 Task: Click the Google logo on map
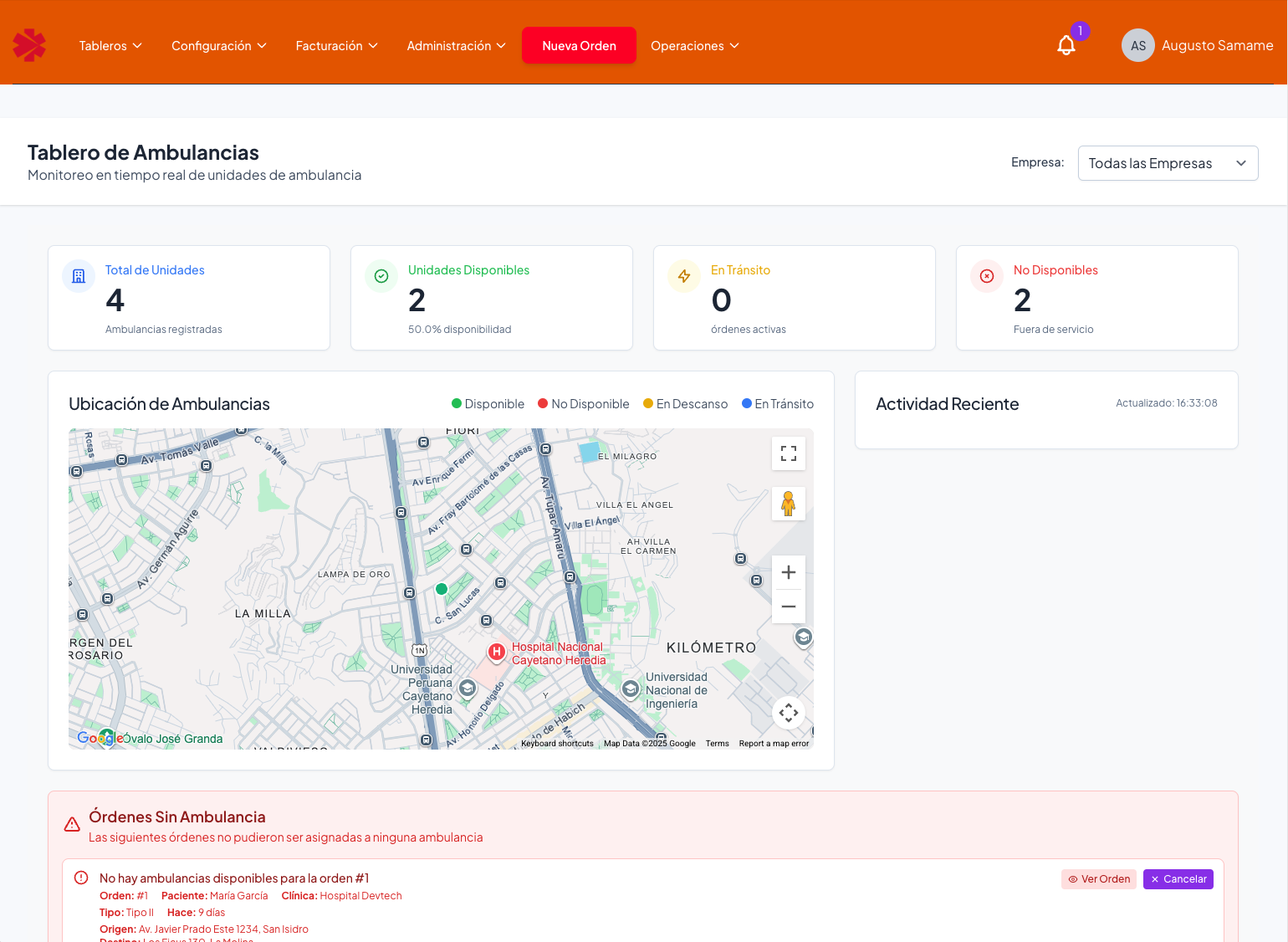coord(100,738)
